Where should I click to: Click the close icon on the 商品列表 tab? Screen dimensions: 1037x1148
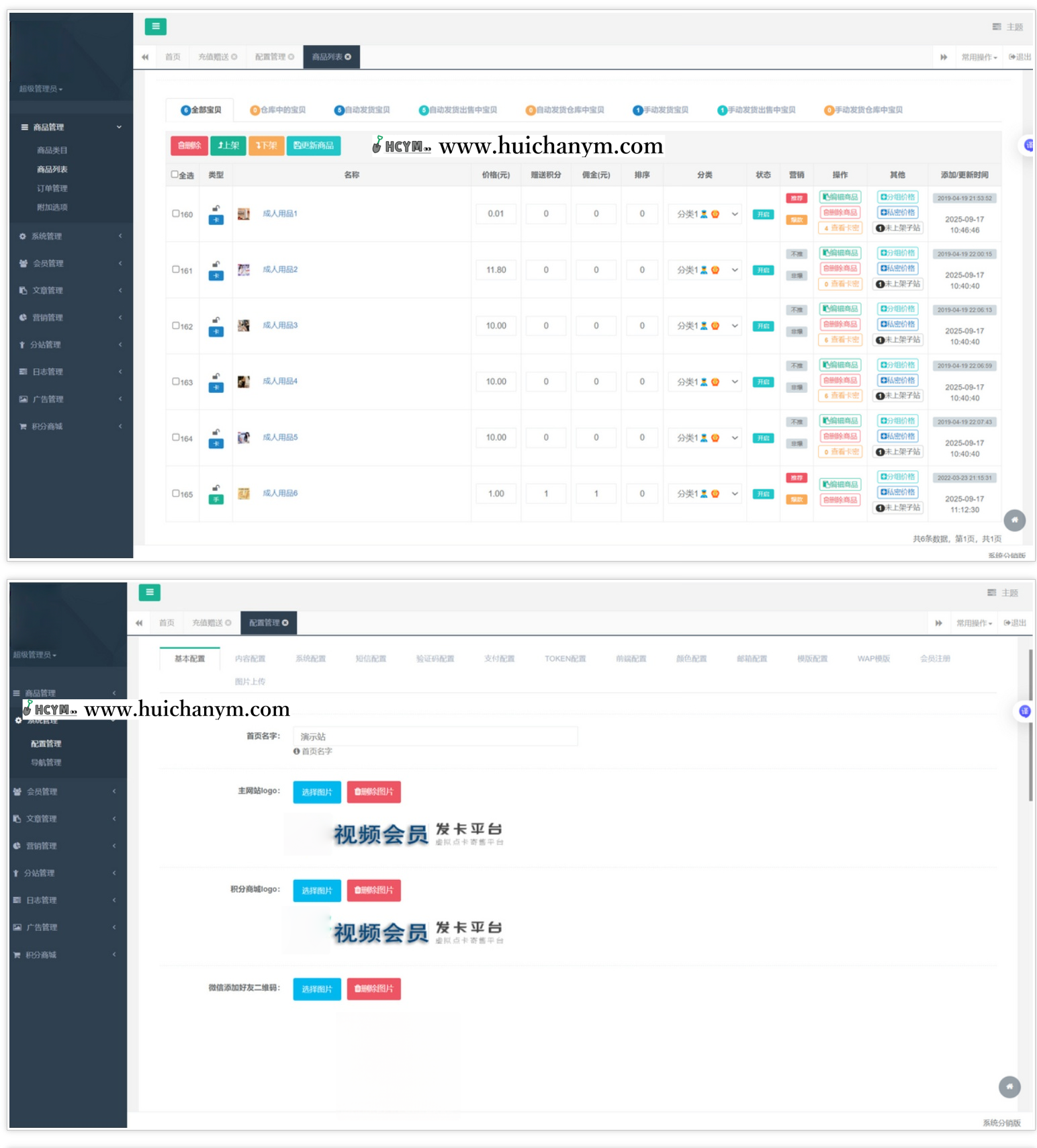coord(348,57)
